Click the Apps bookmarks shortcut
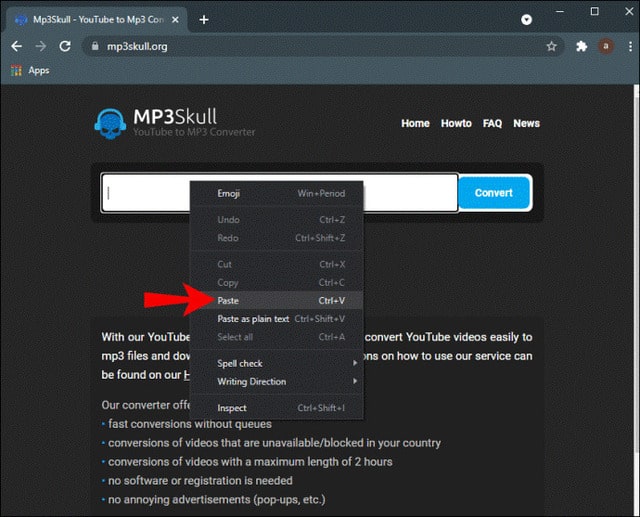 30,71
